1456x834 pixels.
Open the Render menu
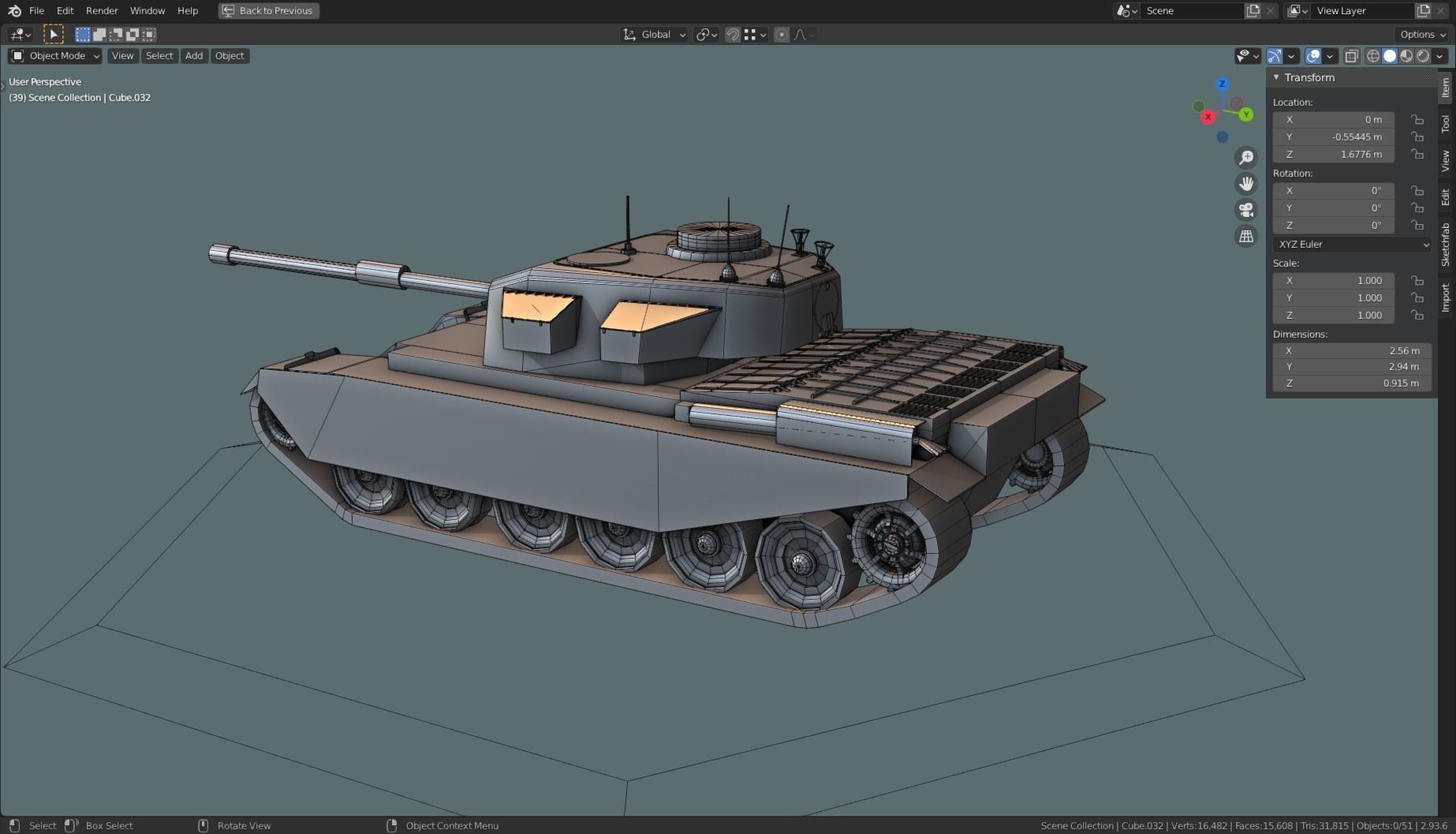point(102,11)
